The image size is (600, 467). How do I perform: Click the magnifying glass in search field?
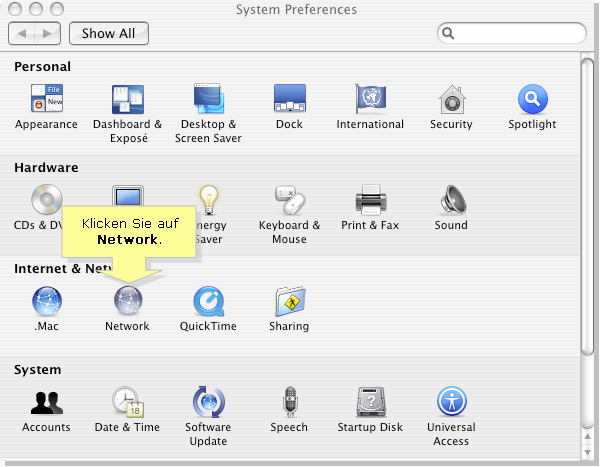click(x=448, y=34)
